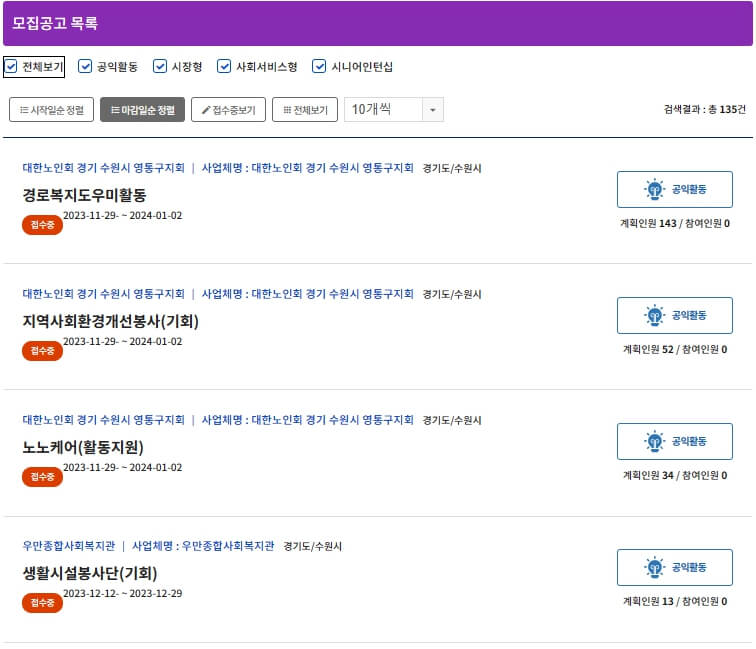
Task: Toggle the 사회서비스형 checkbox
Action: pyautogui.click(x=224, y=66)
